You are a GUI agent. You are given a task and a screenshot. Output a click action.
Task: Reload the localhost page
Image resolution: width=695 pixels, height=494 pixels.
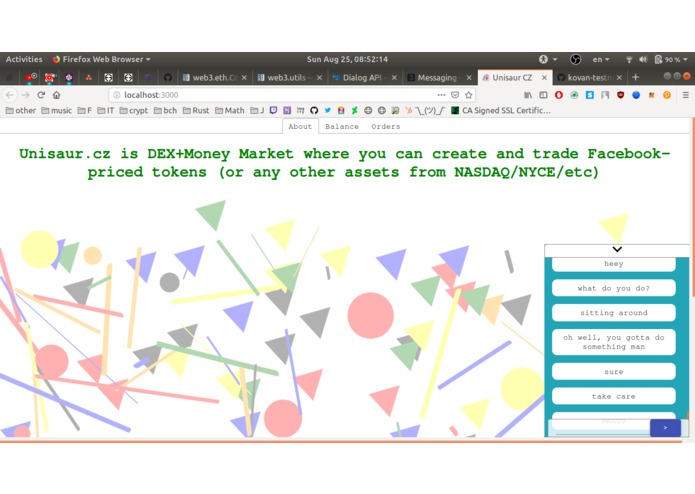coord(41,95)
